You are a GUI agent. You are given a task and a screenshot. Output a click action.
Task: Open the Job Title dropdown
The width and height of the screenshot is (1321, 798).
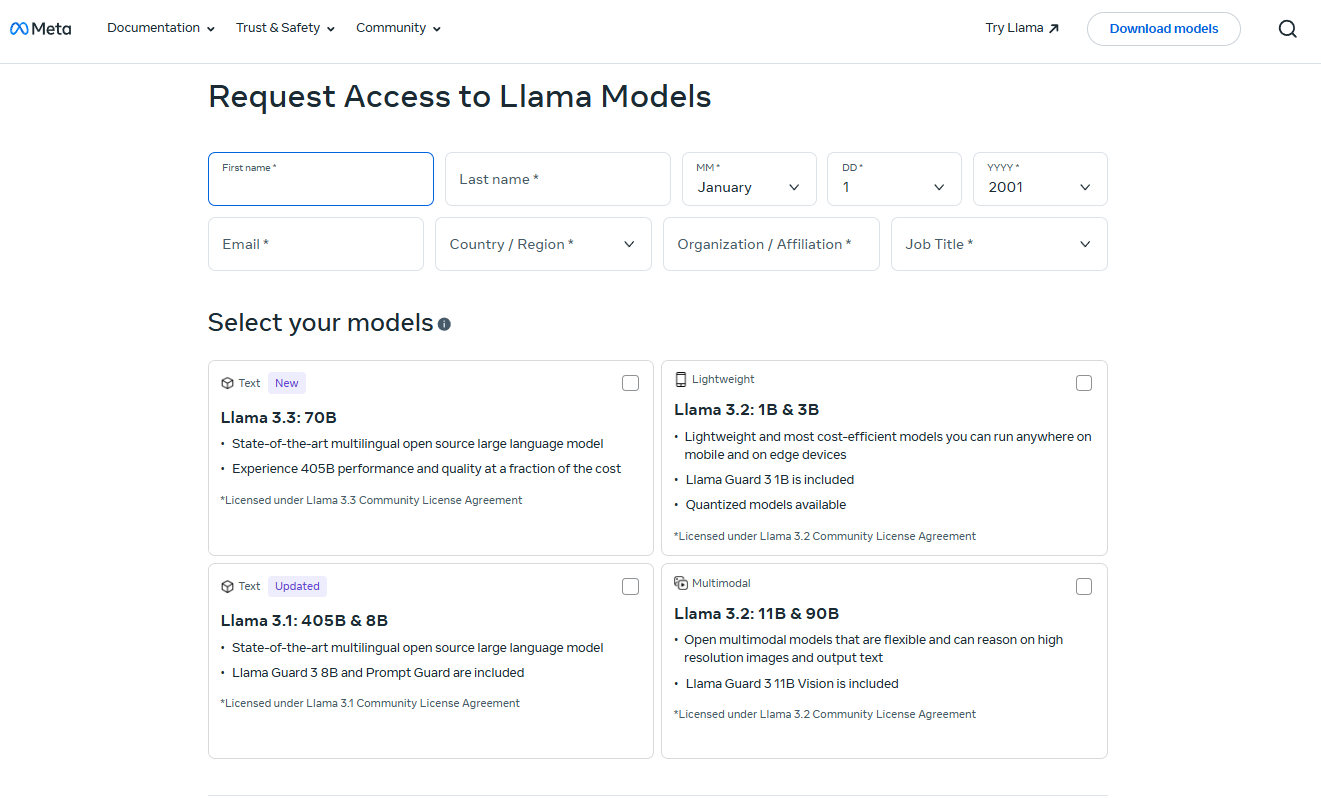(x=999, y=244)
